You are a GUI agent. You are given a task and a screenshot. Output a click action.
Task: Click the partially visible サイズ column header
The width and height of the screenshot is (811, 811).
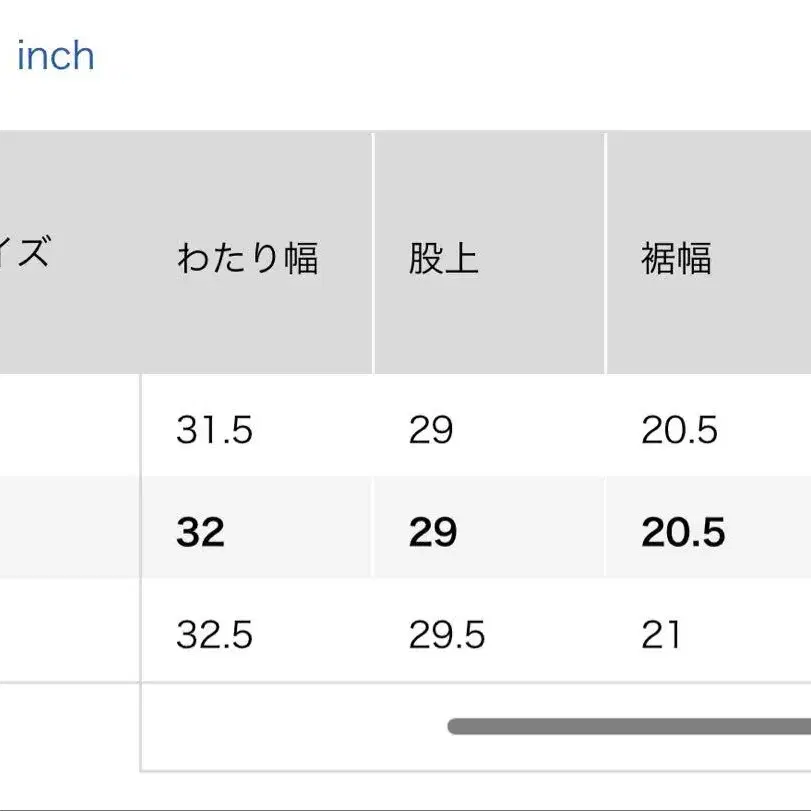click(x=30, y=252)
